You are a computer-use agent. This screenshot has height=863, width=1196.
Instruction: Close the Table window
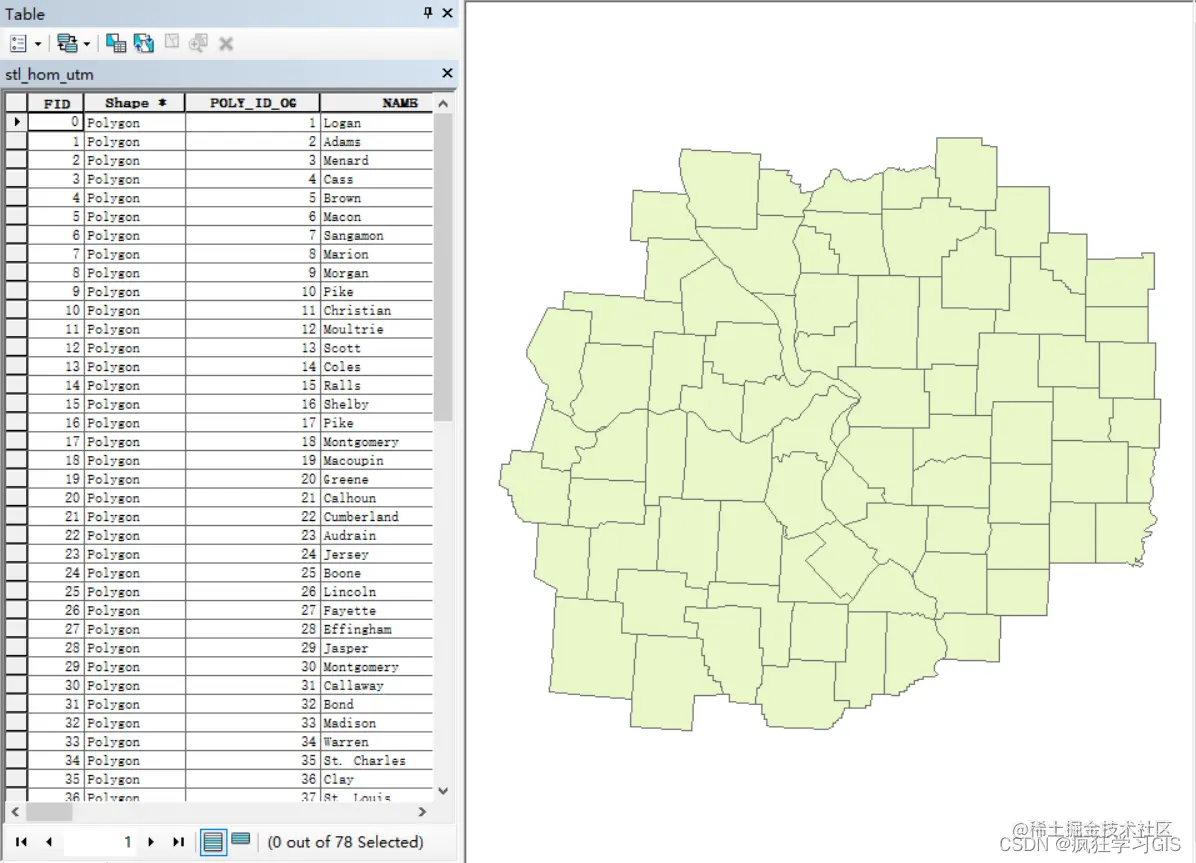coord(448,13)
